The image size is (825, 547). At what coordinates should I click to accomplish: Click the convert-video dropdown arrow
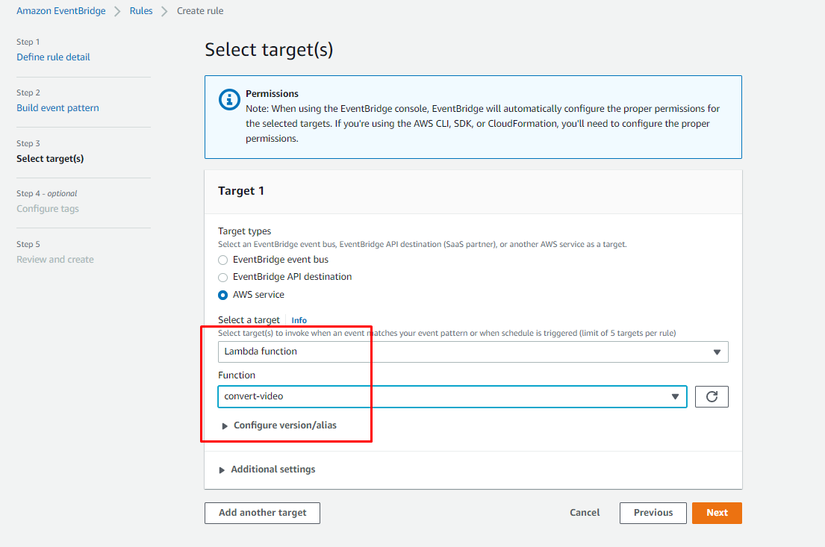point(675,397)
